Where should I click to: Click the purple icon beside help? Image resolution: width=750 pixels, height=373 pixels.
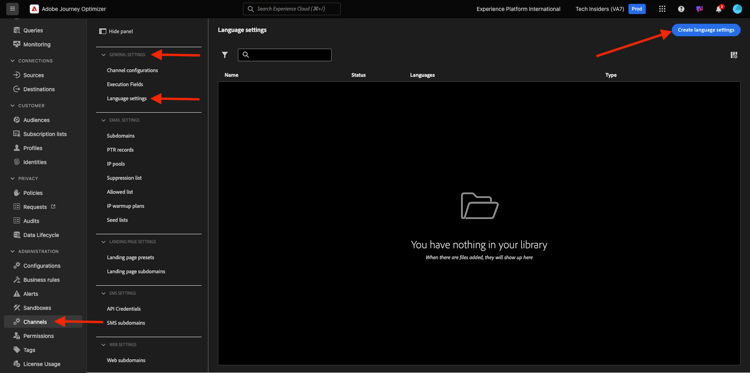699,9
